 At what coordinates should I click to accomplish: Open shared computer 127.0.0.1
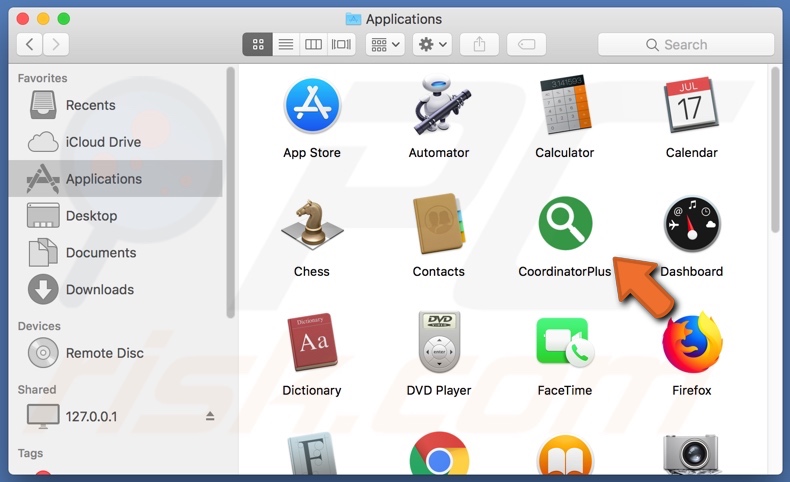pos(116,416)
